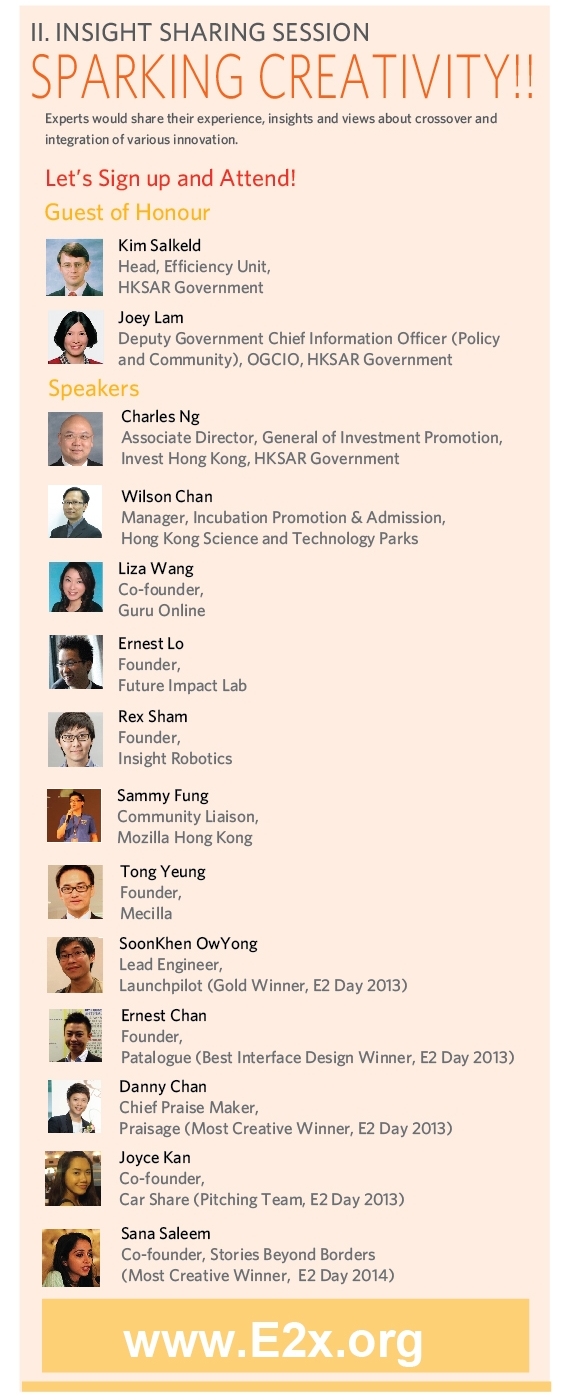The width and height of the screenshot is (569, 1400).
Task: Select the Guest of Honour heading
Action: (128, 212)
